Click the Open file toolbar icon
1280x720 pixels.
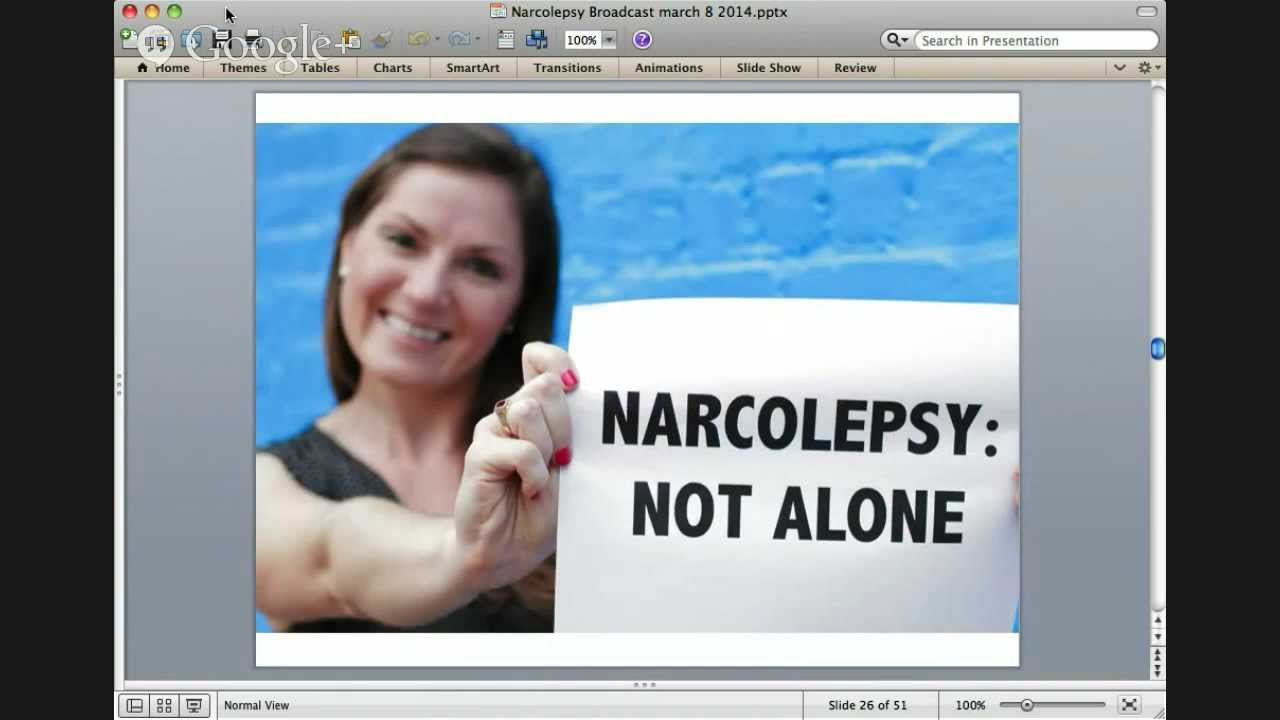190,40
